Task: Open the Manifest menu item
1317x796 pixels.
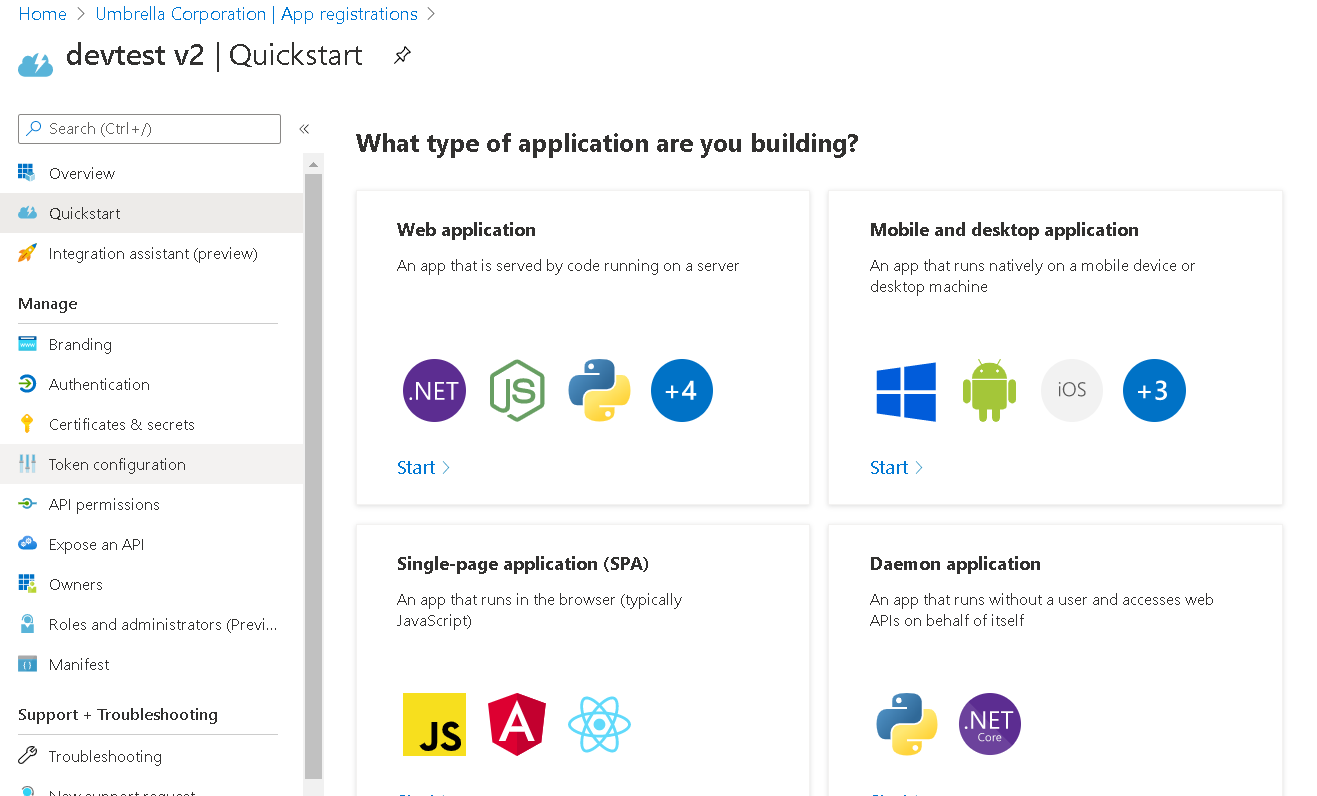Action: click(x=152, y=664)
